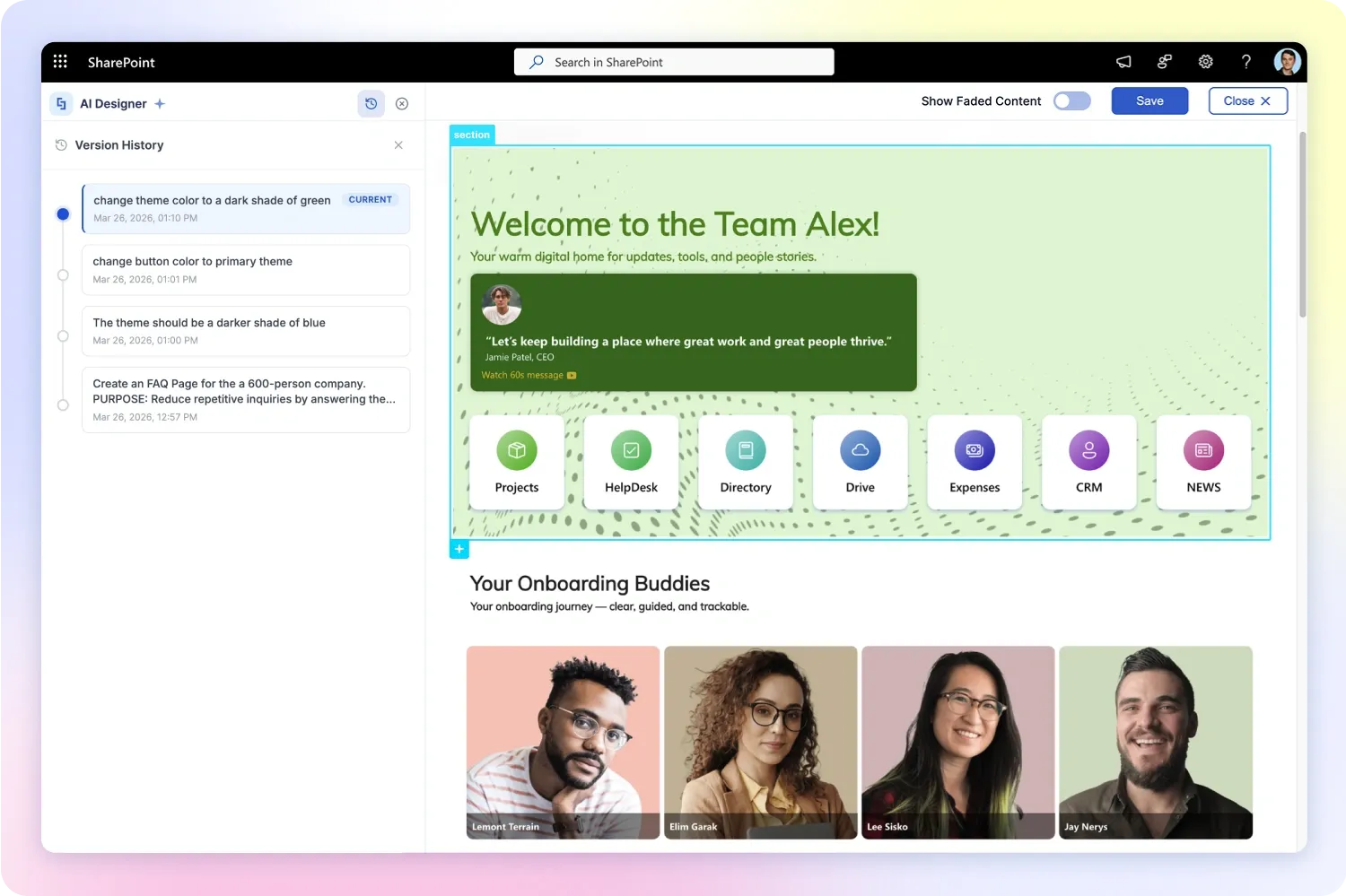Screen dimensions: 1346x896
Task: Open the NEWS newspaper icon
Action: [x=1204, y=450]
